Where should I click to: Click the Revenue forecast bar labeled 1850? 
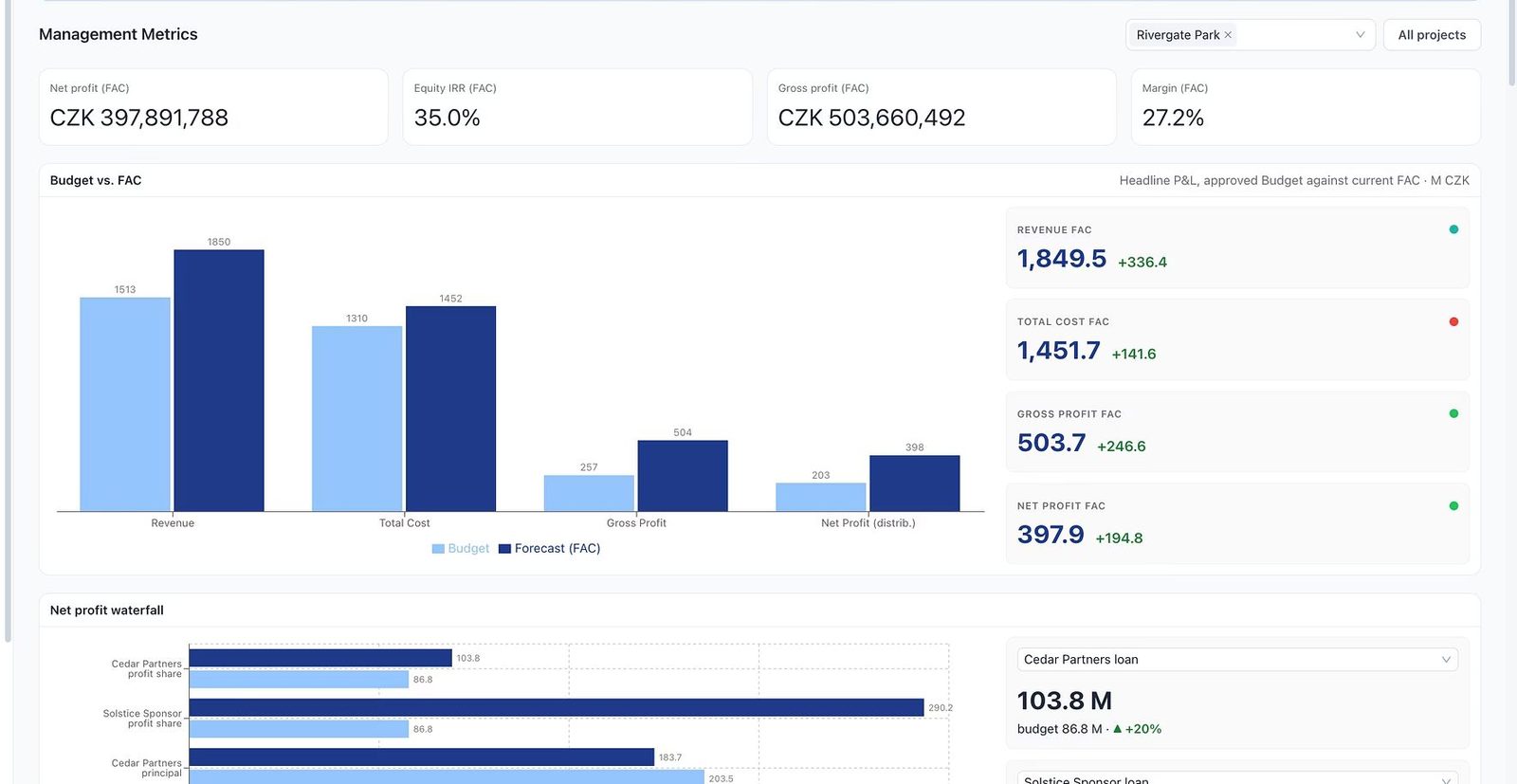coord(219,381)
